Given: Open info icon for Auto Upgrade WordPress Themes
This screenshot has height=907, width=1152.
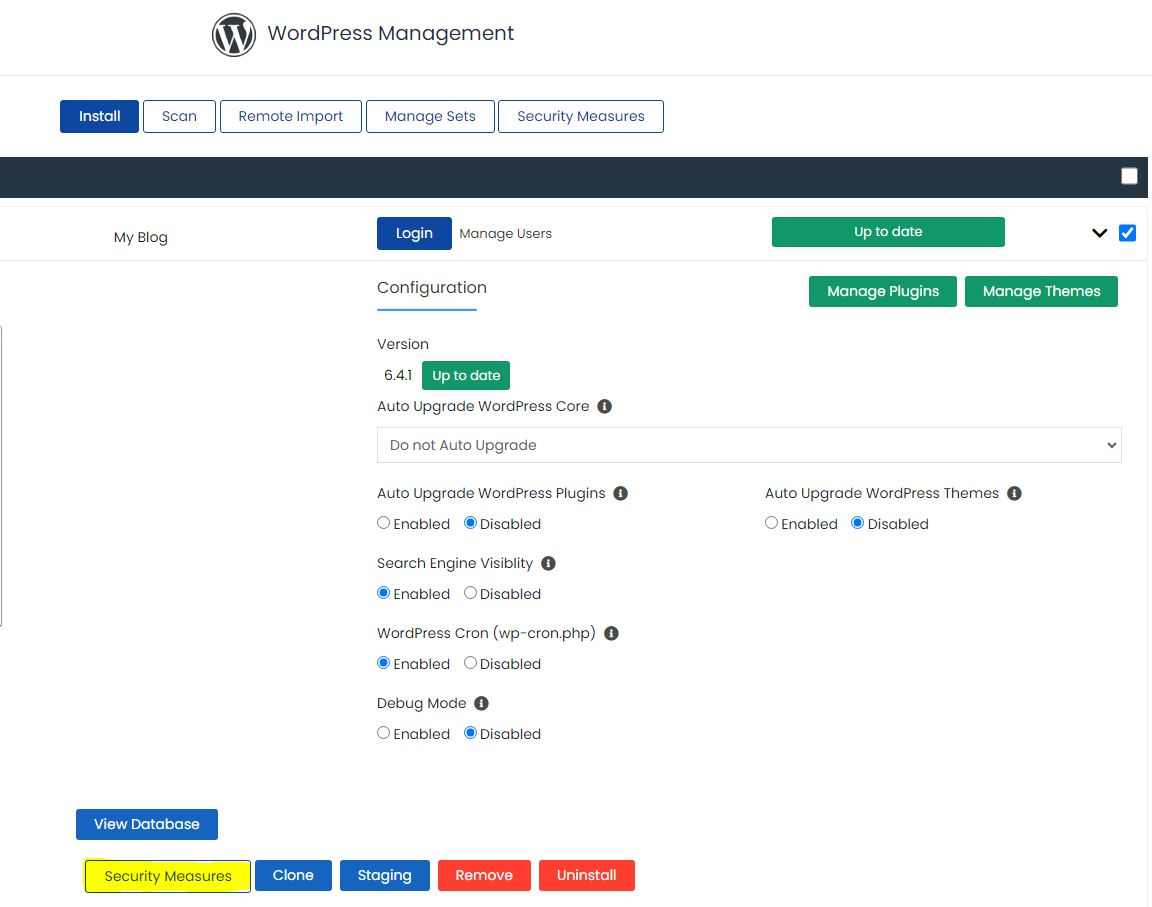Looking at the screenshot, I should pos(1015,494).
